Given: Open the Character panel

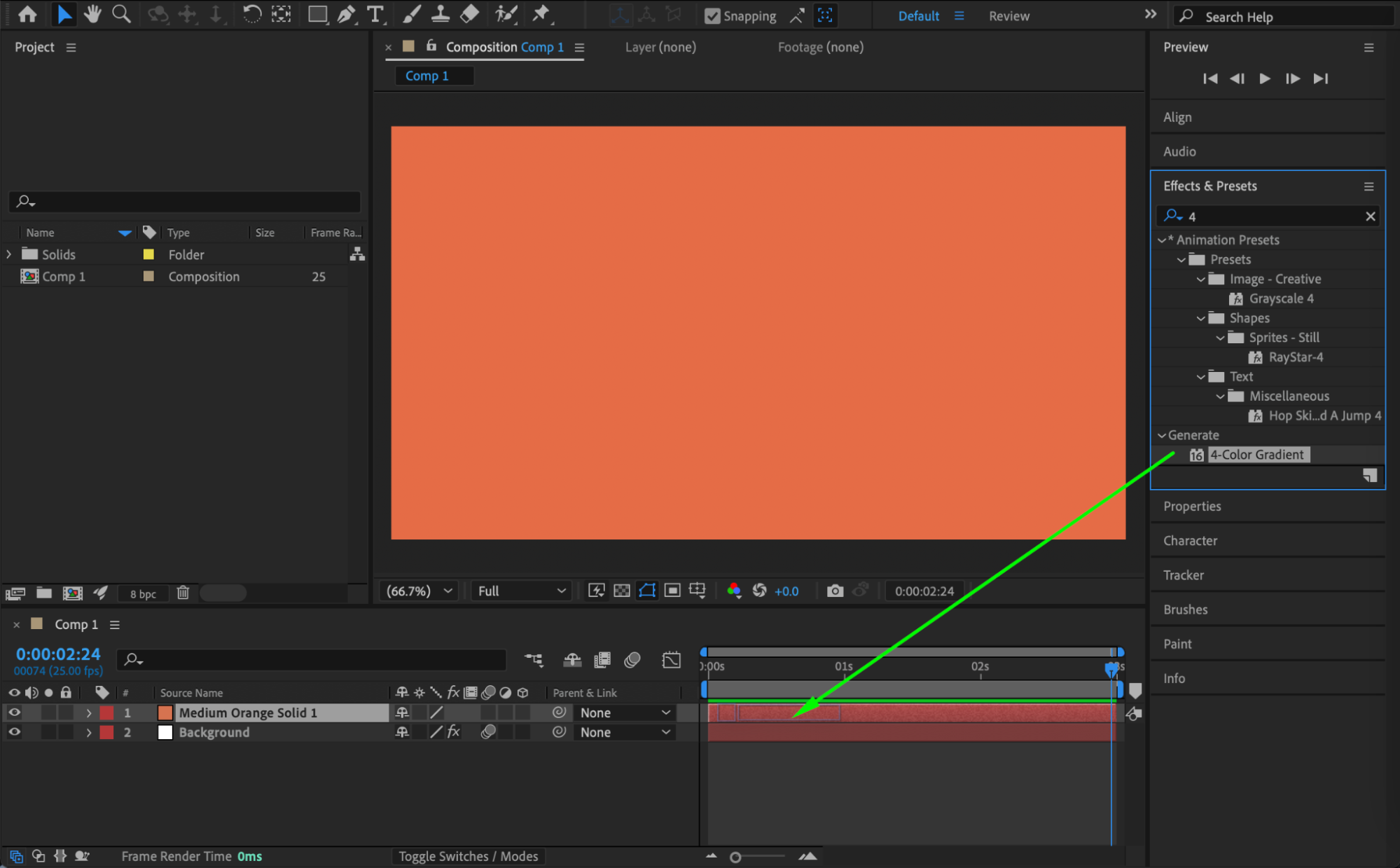Looking at the screenshot, I should tap(1190, 540).
